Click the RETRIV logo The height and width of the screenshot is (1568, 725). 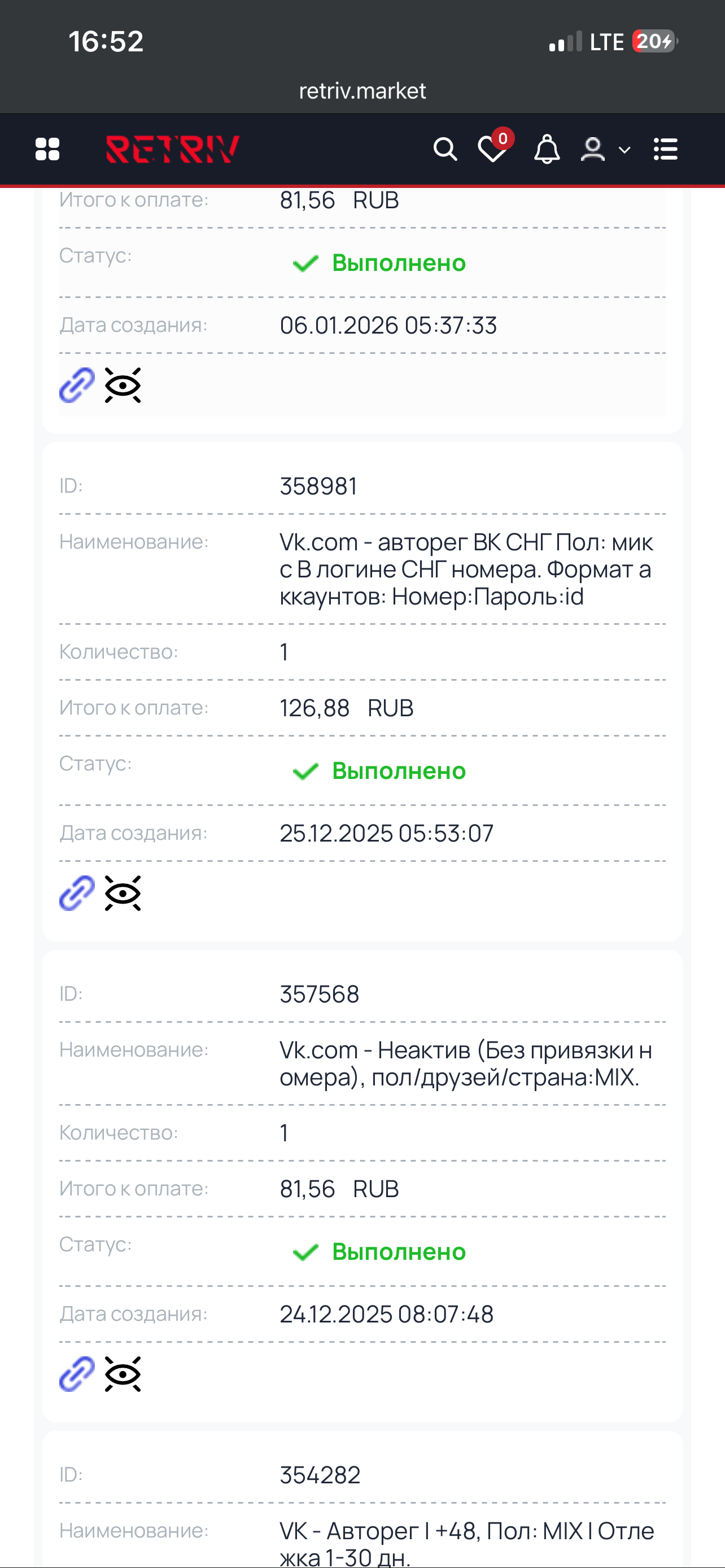[x=173, y=149]
